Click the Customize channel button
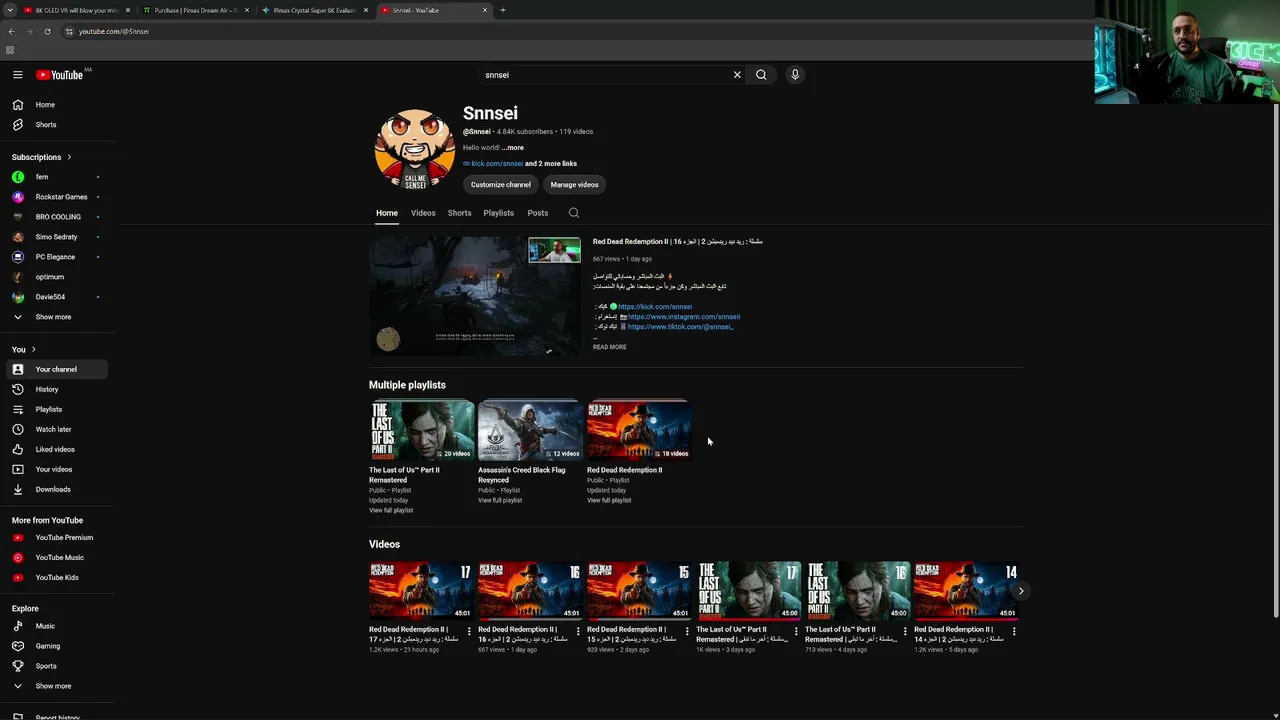The width and height of the screenshot is (1280, 720). click(x=501, y=185)
